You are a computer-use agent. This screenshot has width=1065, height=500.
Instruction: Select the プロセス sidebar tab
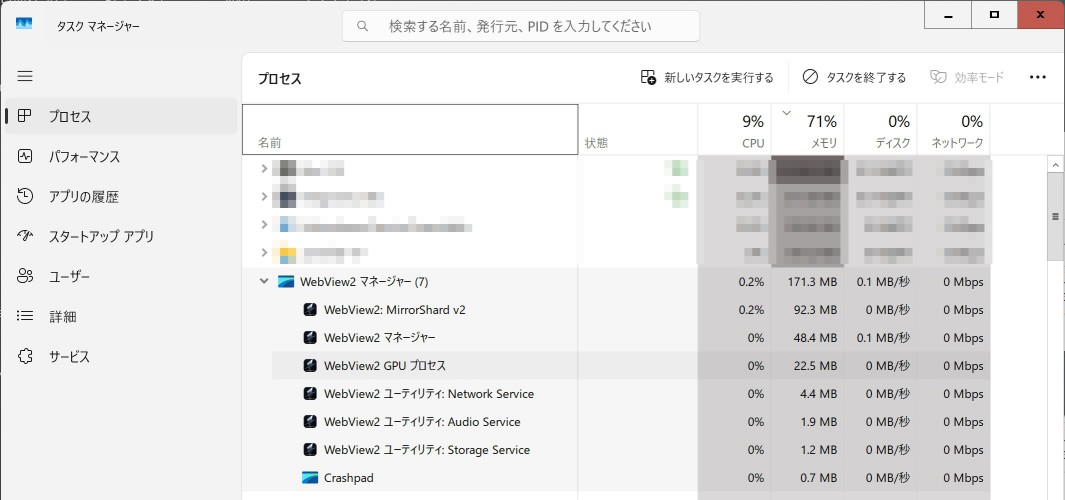pos(70,116)
